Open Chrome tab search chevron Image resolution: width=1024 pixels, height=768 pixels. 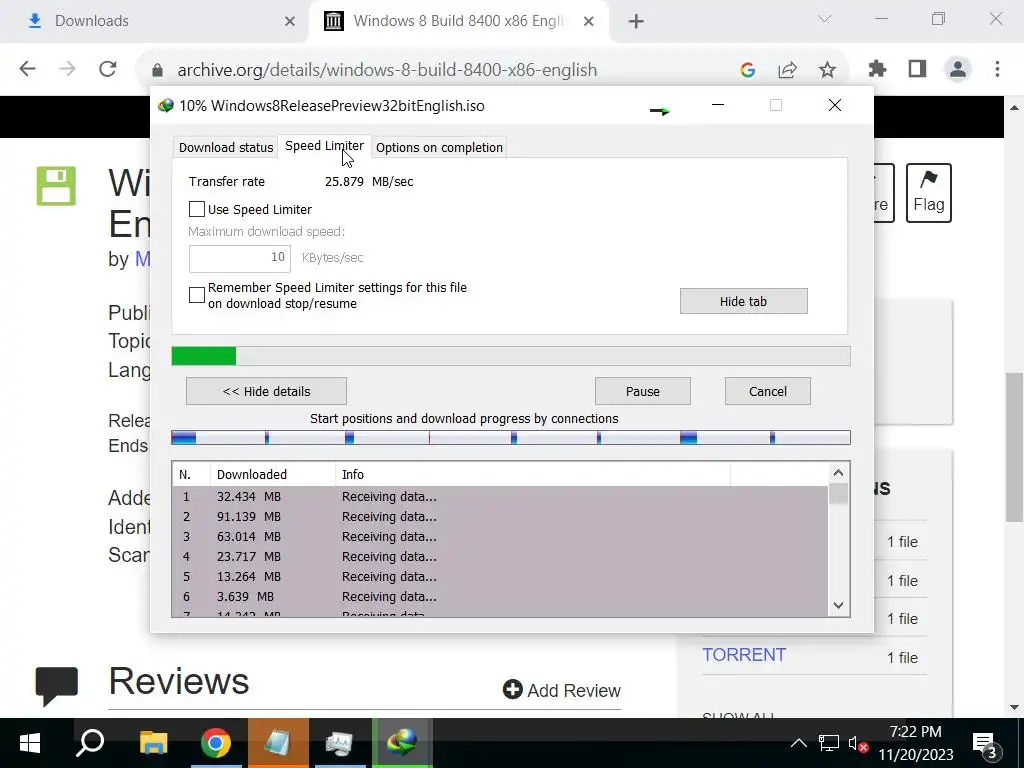coord(825,19)
